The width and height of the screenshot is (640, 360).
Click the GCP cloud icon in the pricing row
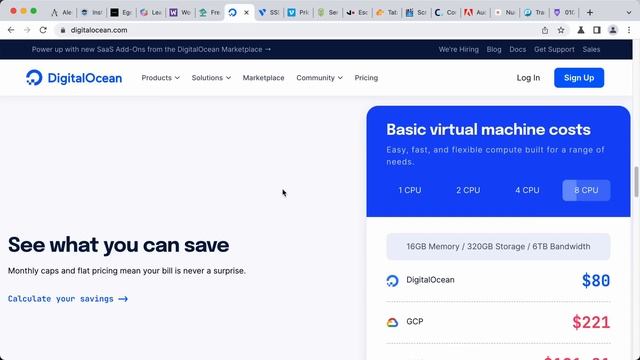click(392, 322)
